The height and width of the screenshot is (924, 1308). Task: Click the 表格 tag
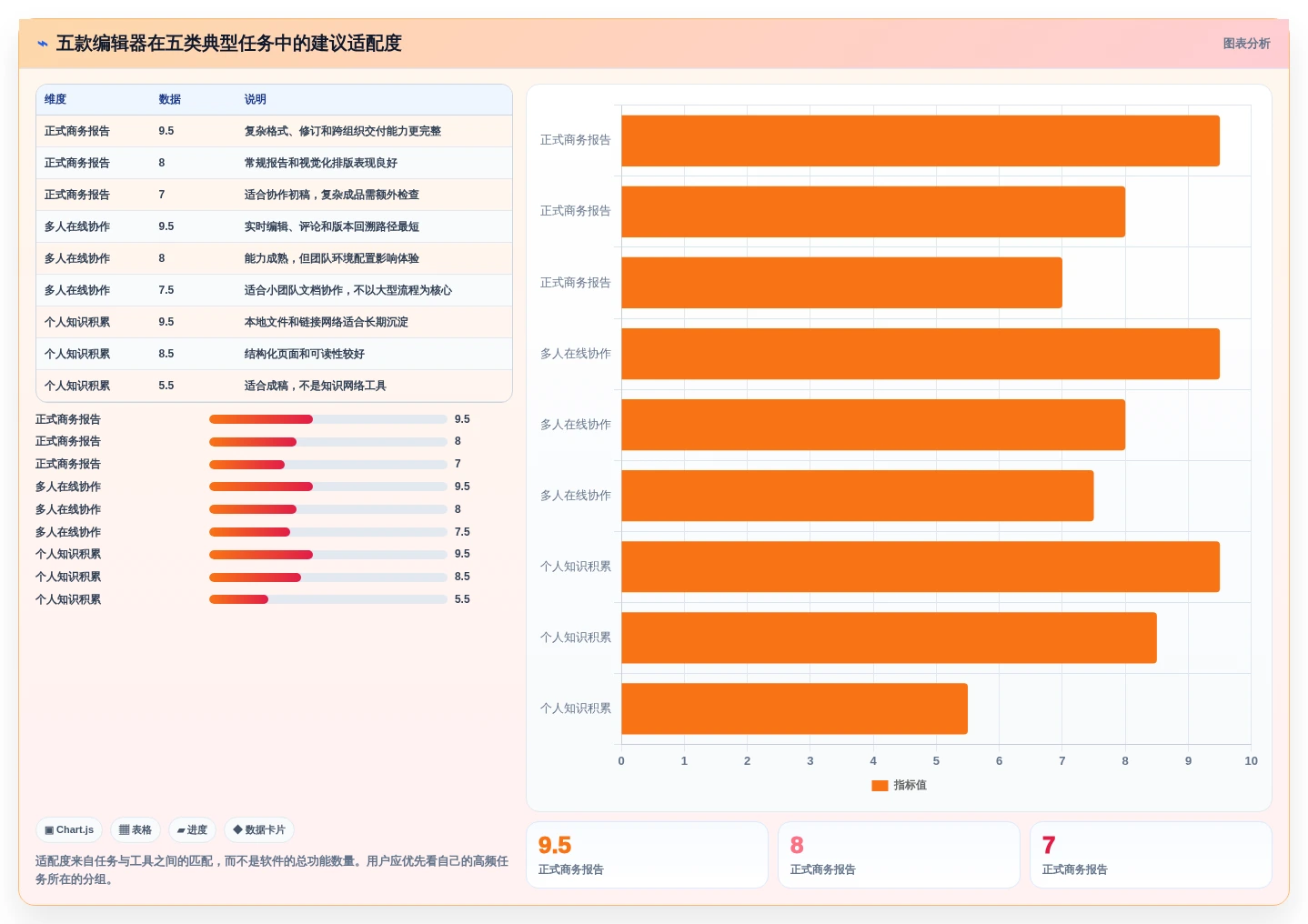point(136,829)
